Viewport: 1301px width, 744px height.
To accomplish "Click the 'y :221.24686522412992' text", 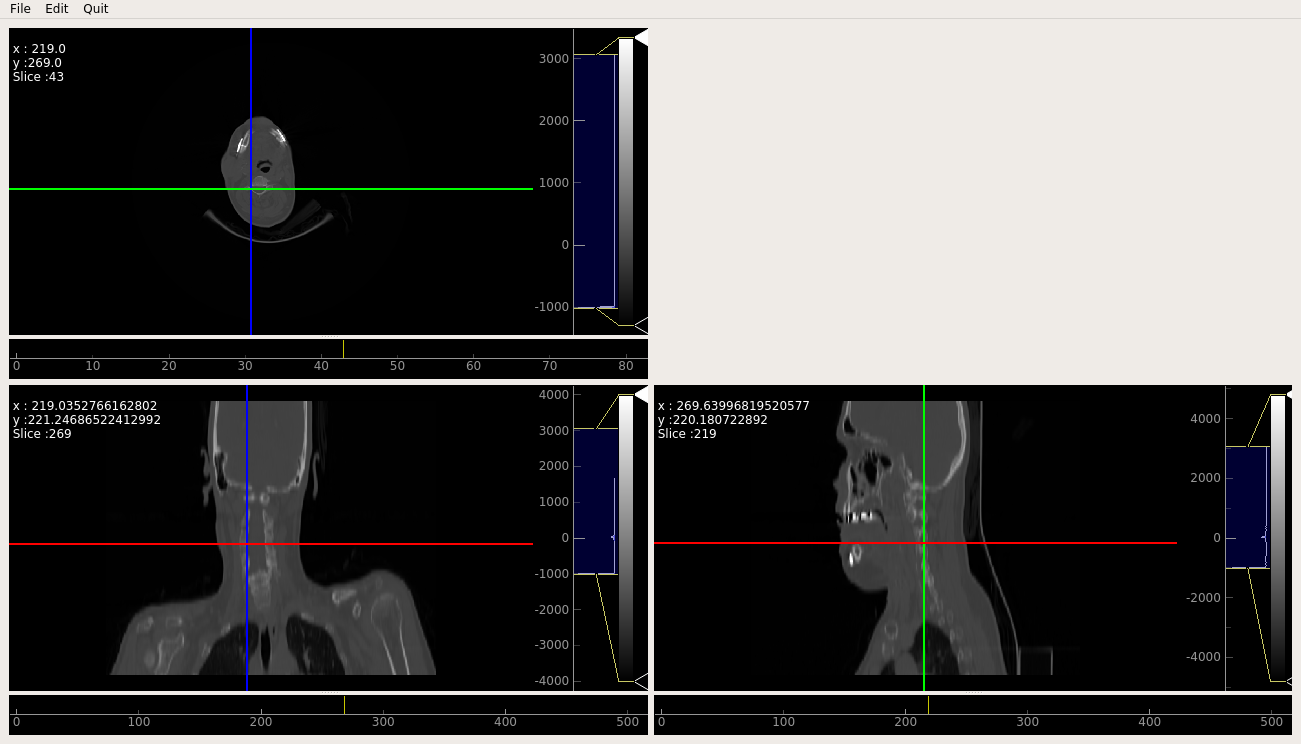I will pyautogui.click(x=87, y=420).
